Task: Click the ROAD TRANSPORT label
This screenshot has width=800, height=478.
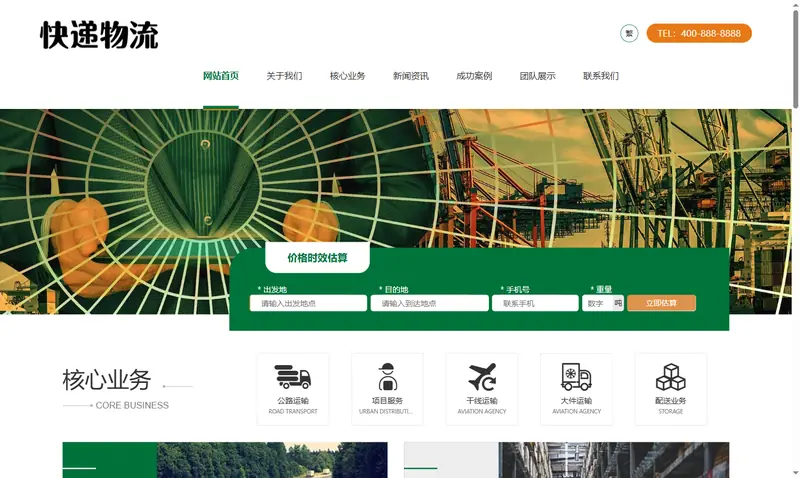Action: coord(293,411)
